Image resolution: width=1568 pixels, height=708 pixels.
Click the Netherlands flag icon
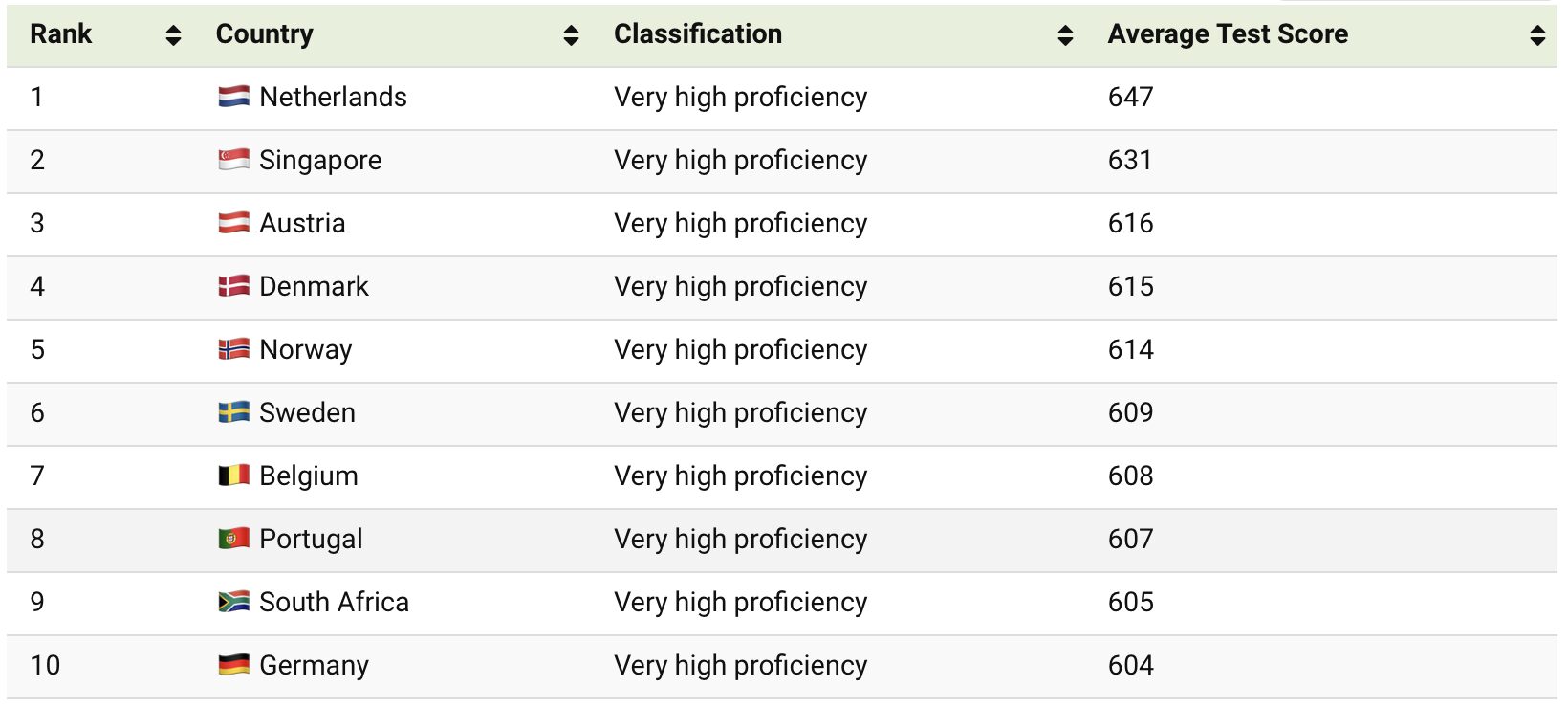click(232, 96)
